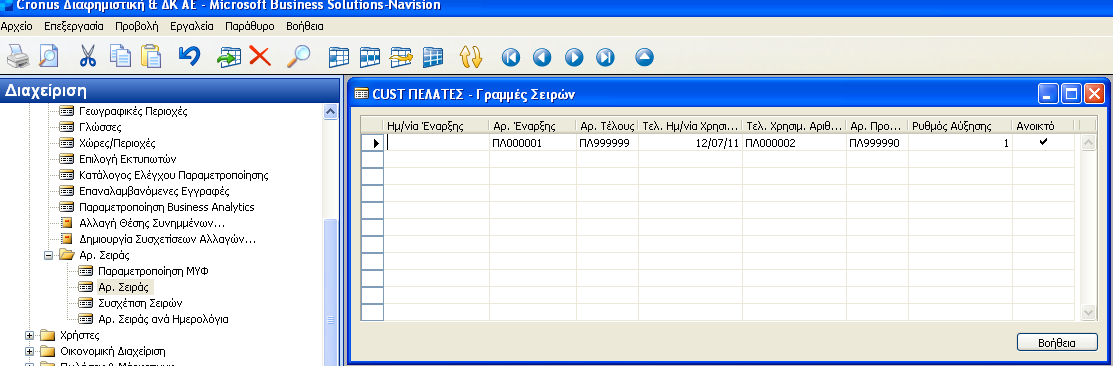Click the Cut scissors icon
The height and width of the screenshot is (366, 1113).
pyautogui.click(x=87, y=57)
